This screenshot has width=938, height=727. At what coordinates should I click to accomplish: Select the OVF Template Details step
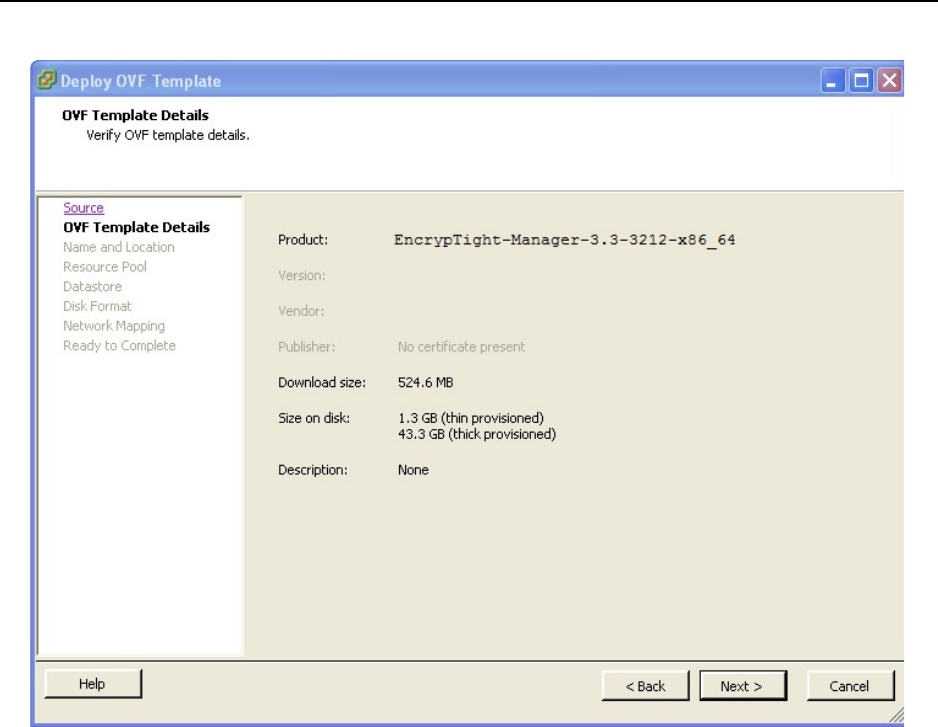(136, 227)
